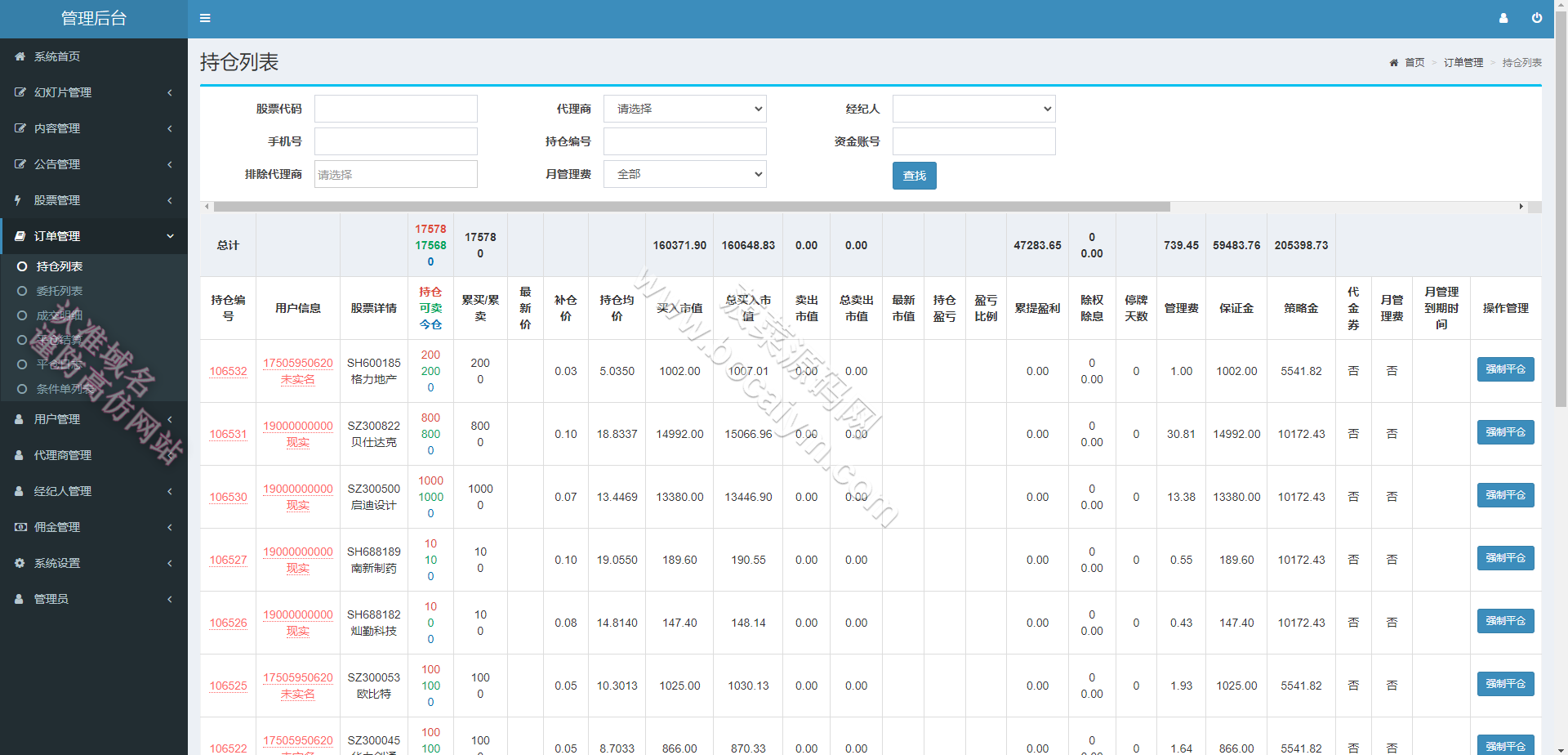Focus the 持仓编号 input field
The height and width of the screenshot is (755, 1568).
tap(684, 141)
